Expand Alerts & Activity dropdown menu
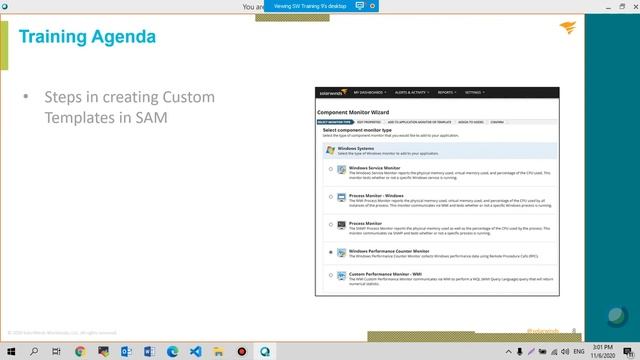The width and height of the screenshot is (640, 360). [412, 93]
